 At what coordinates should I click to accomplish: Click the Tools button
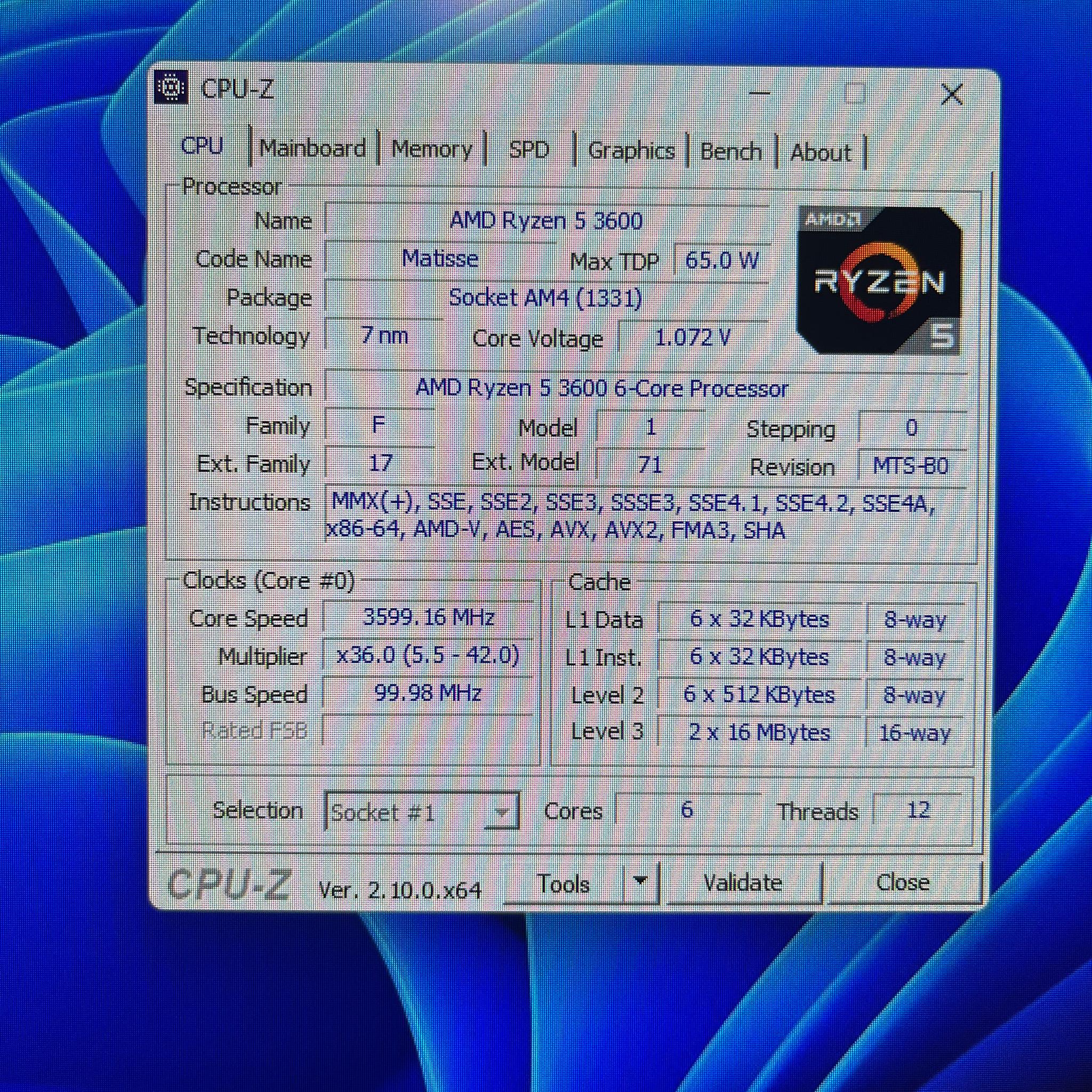564,883
